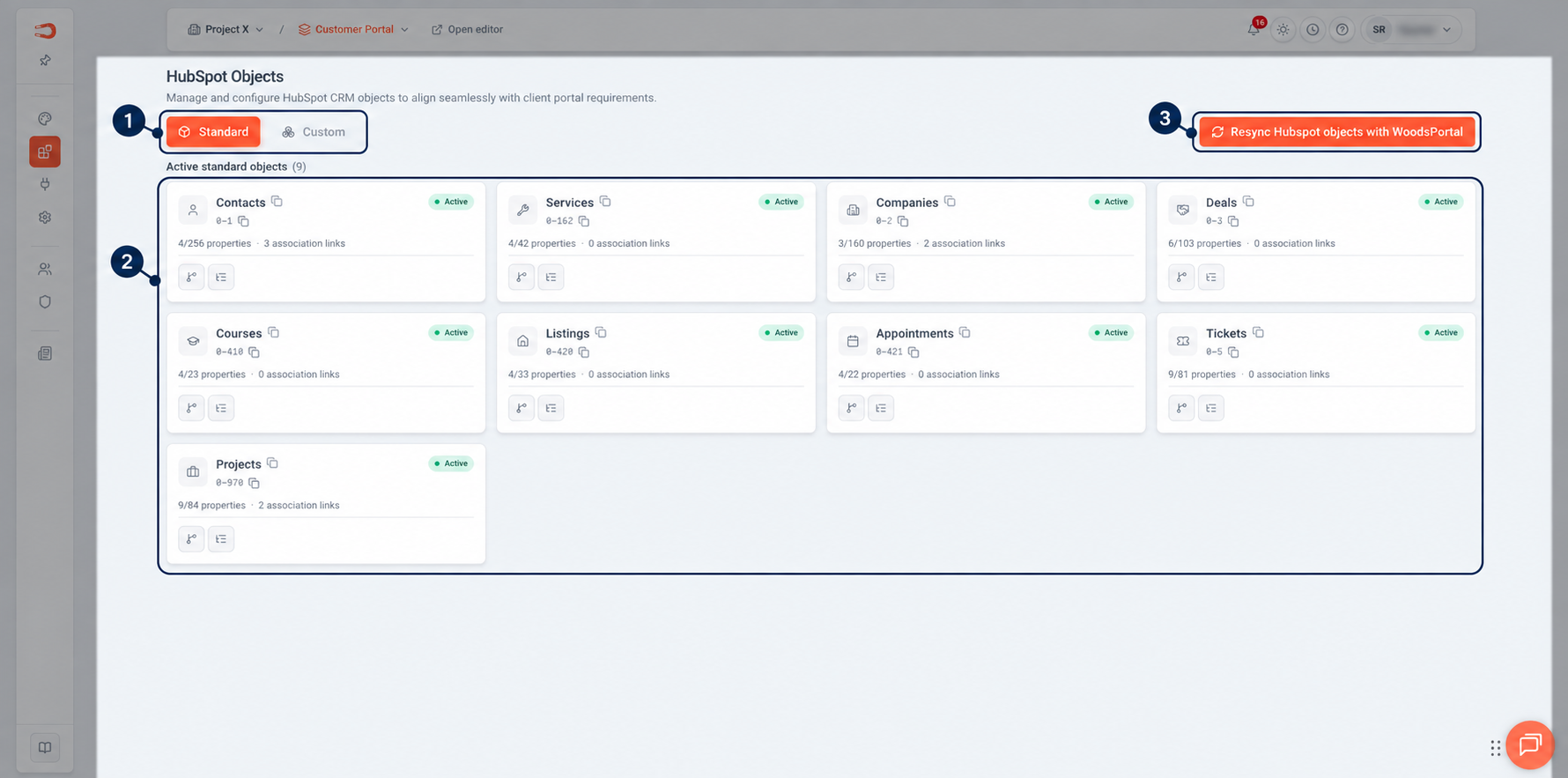Open association links for Deals
The width and height of the screenshot is (1568, 778).
pos(1181,277)
